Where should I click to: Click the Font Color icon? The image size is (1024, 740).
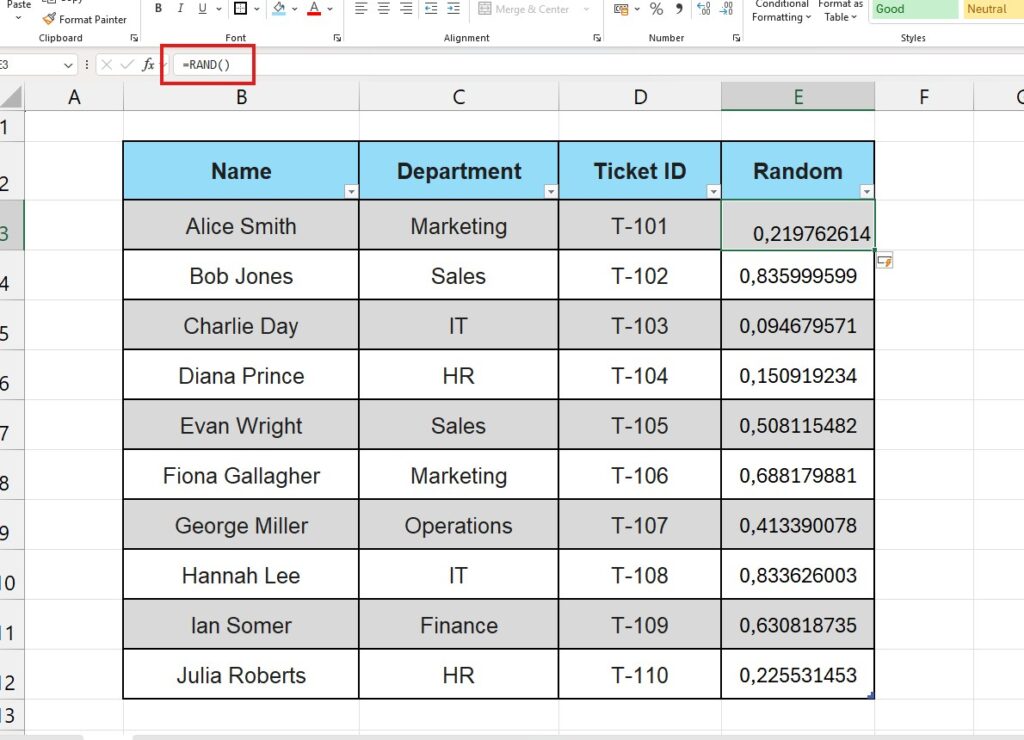click(x=314, y=9)
